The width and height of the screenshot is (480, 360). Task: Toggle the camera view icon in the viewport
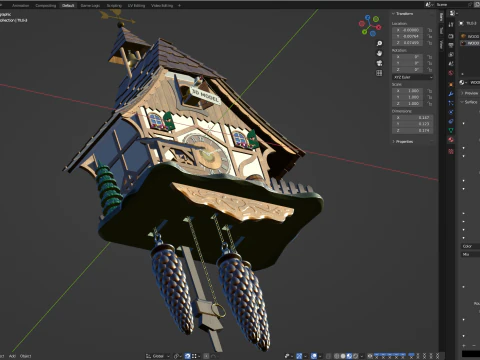pyautogui.click(x=379, y=63)
